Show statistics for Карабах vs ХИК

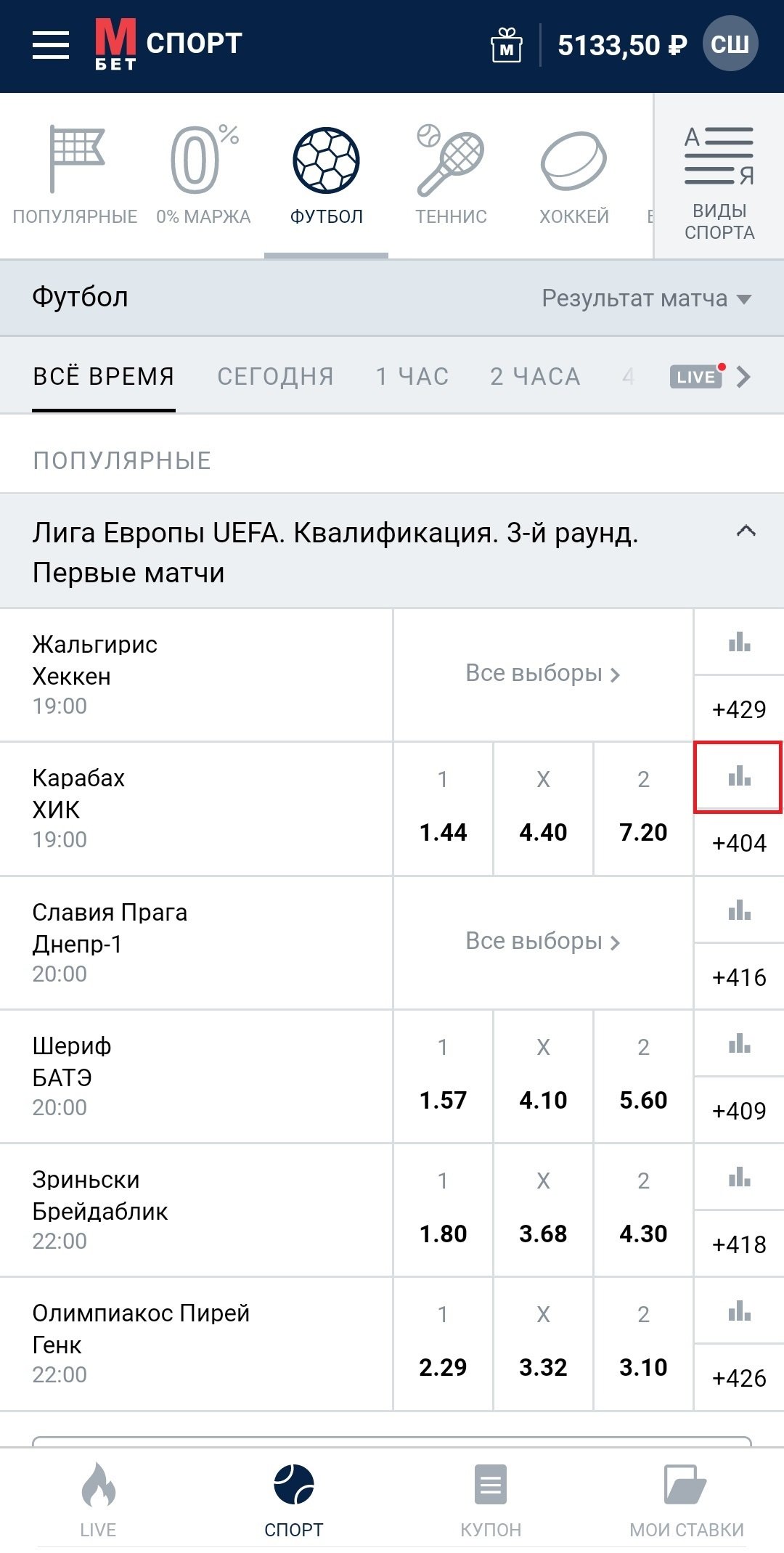739,776
